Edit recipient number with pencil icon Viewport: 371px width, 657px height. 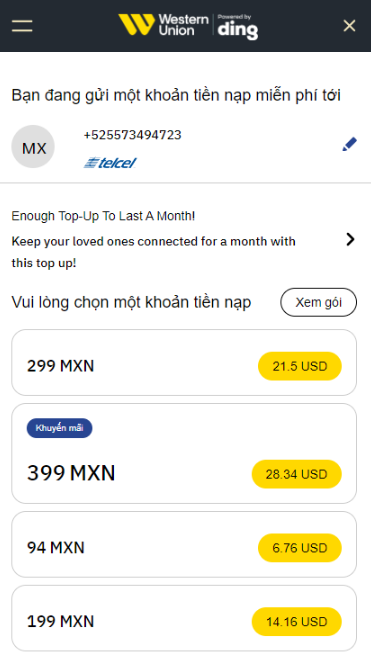pyautogui.click(x=349, y=144)
